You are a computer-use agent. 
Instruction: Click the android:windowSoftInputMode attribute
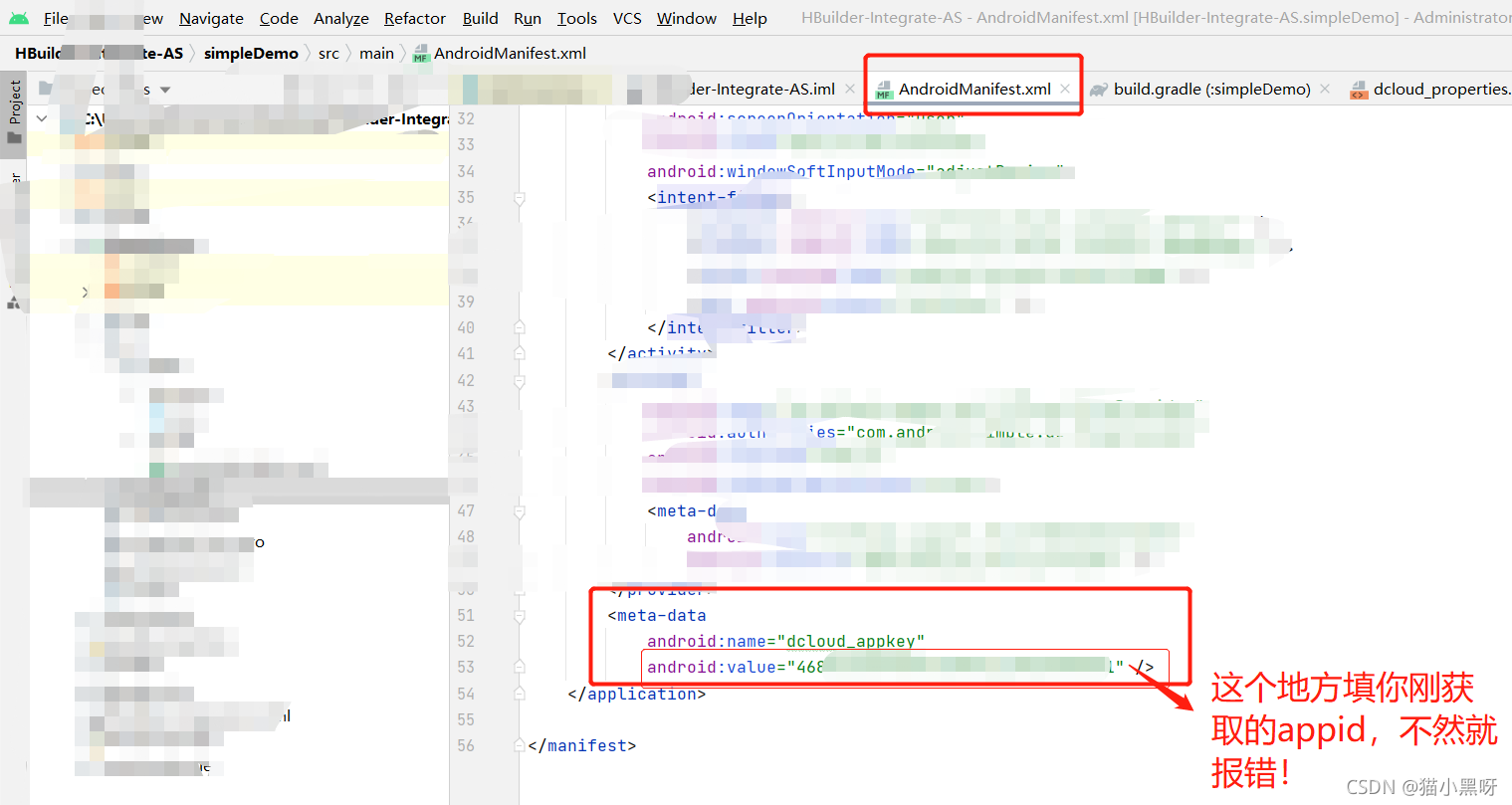[x=781, y=171]
